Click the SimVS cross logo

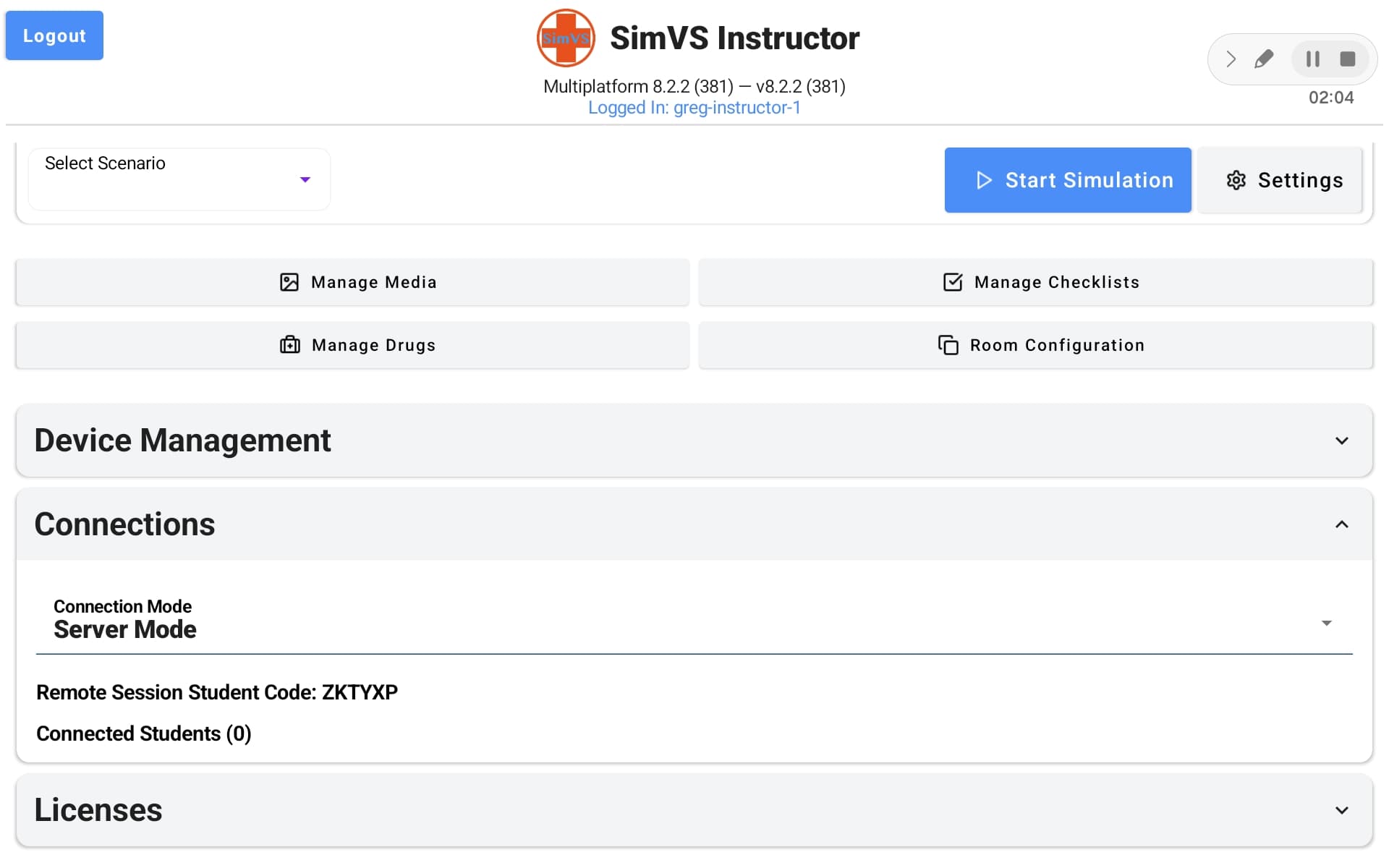tap(565, 38)
